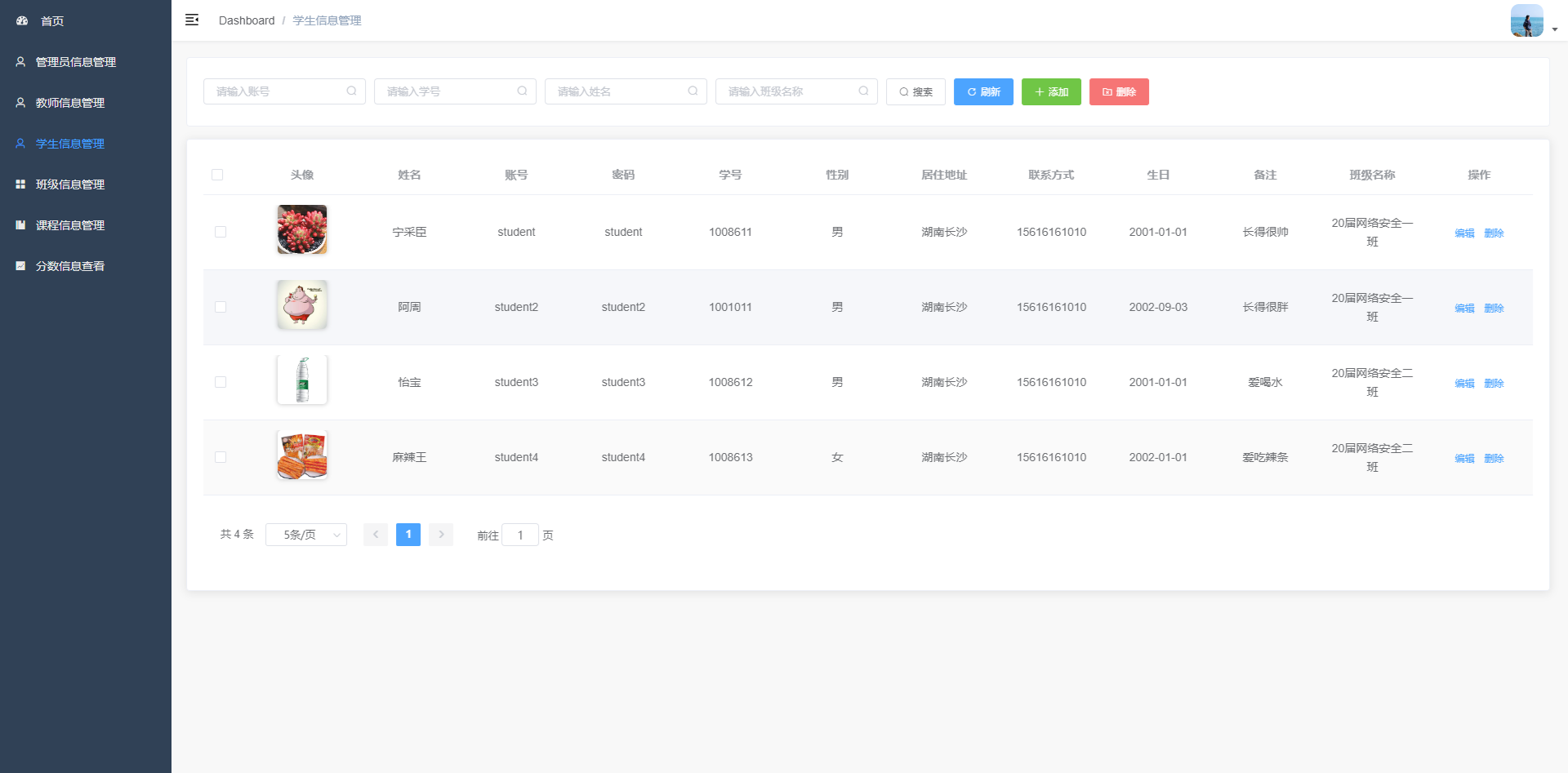Select the checkbox for student 宁采臣
This screenshot has height=773, width=1568.
point(220,232)
